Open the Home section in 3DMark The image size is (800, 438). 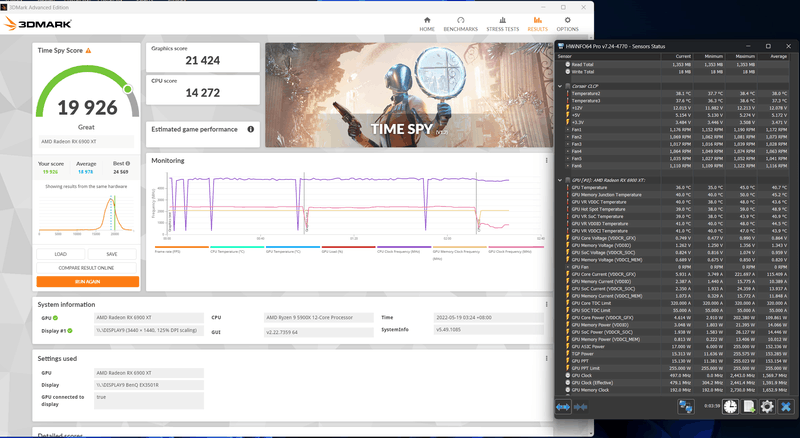427,24
